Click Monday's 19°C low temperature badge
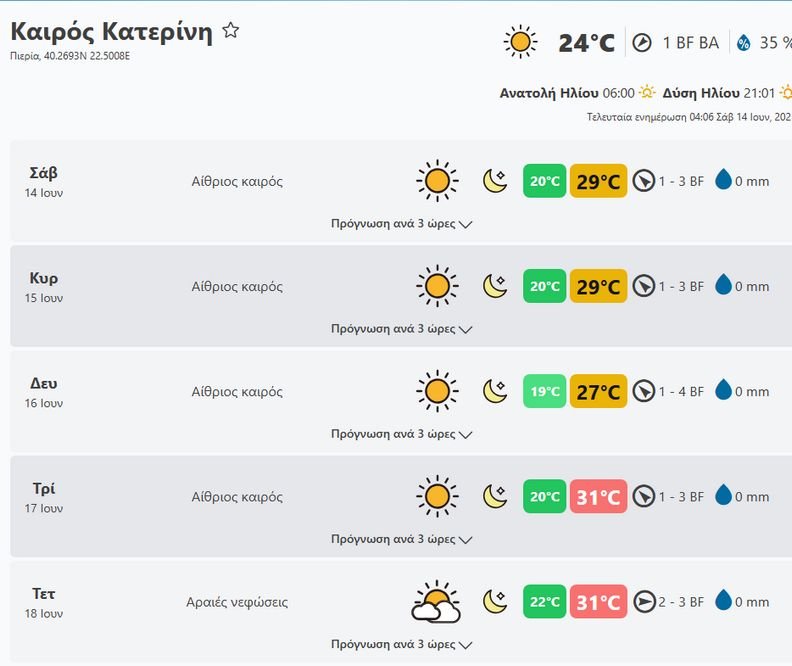The image size is (792, 666). tap(545, 392)
